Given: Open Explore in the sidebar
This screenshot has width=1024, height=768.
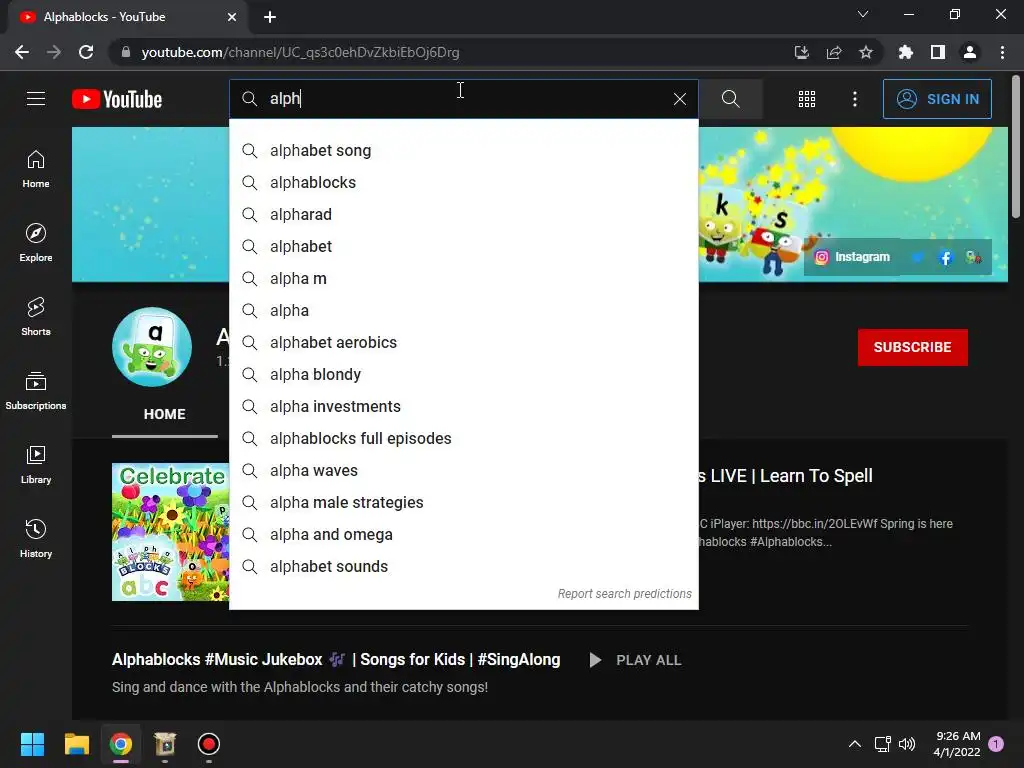Looking at the screenshot, I should point(36,242).
